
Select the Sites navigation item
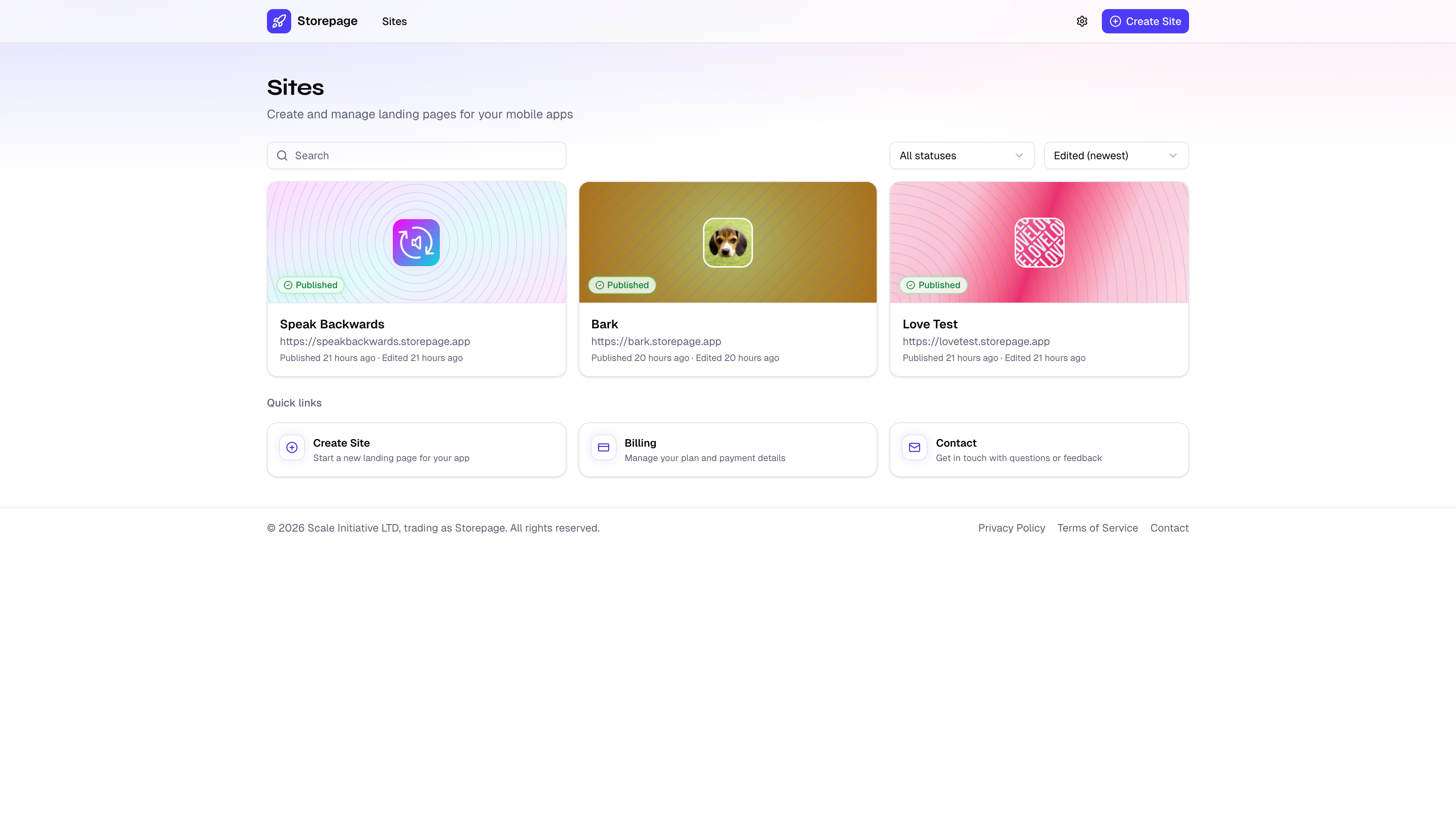[394, 21]
